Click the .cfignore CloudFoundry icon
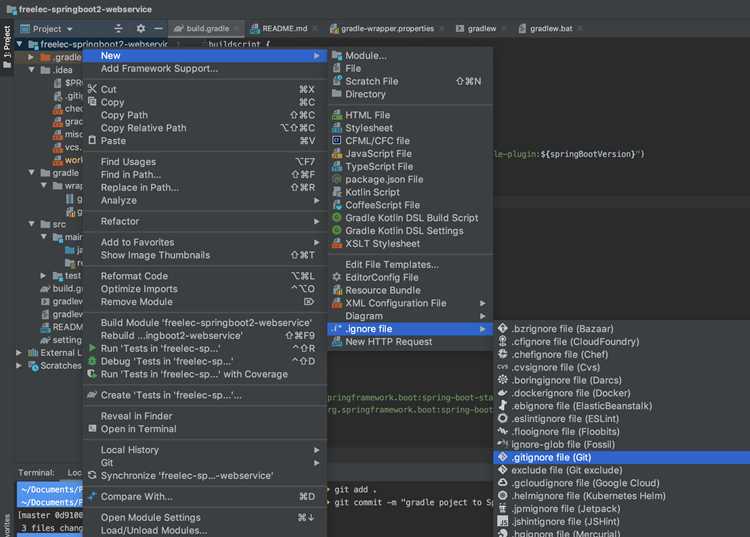750x537 pixels. pyautogui.click(x=502, y=341)
